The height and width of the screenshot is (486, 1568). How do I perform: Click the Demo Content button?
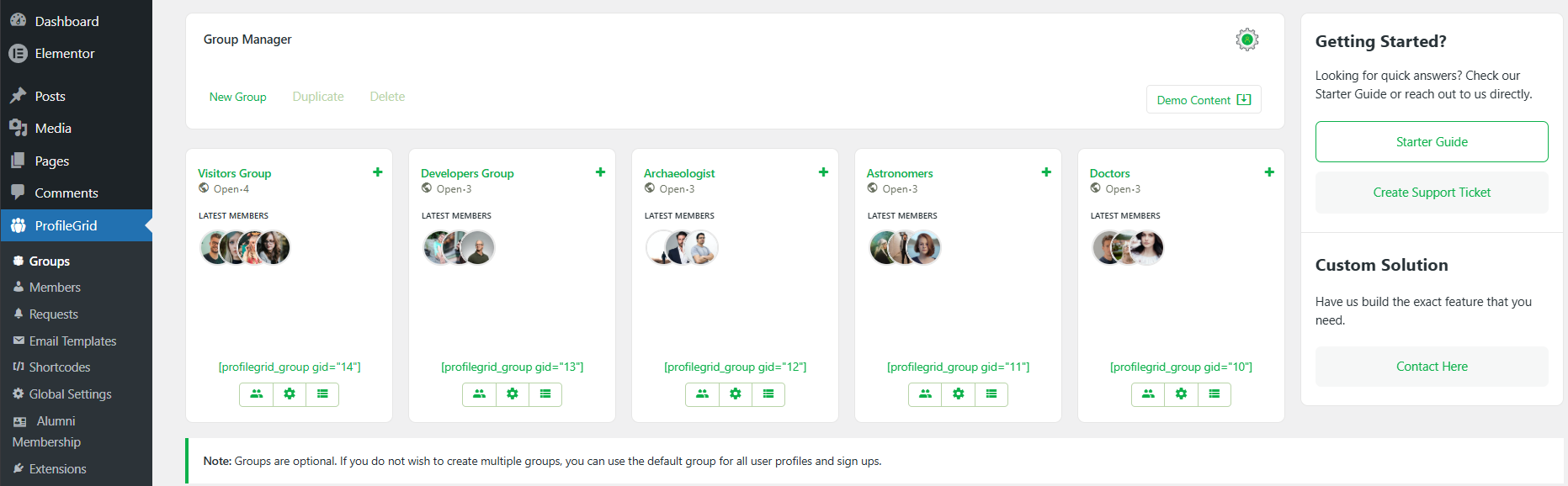1204,100
